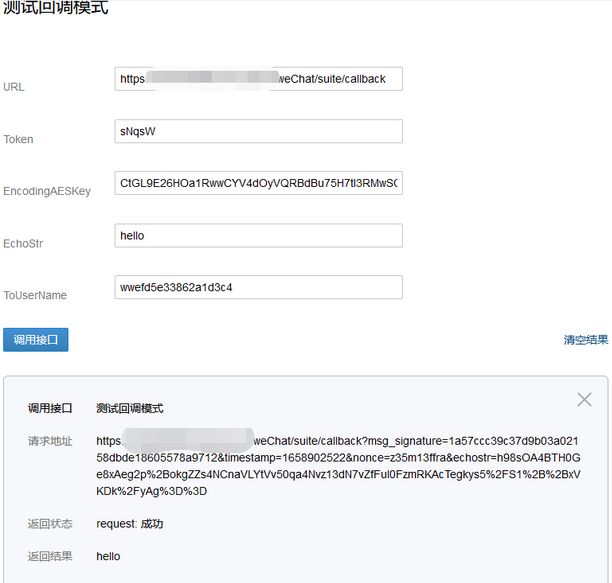Click the EchoStr input containing hello
This screenshot has width=612, height=583.
259,235
